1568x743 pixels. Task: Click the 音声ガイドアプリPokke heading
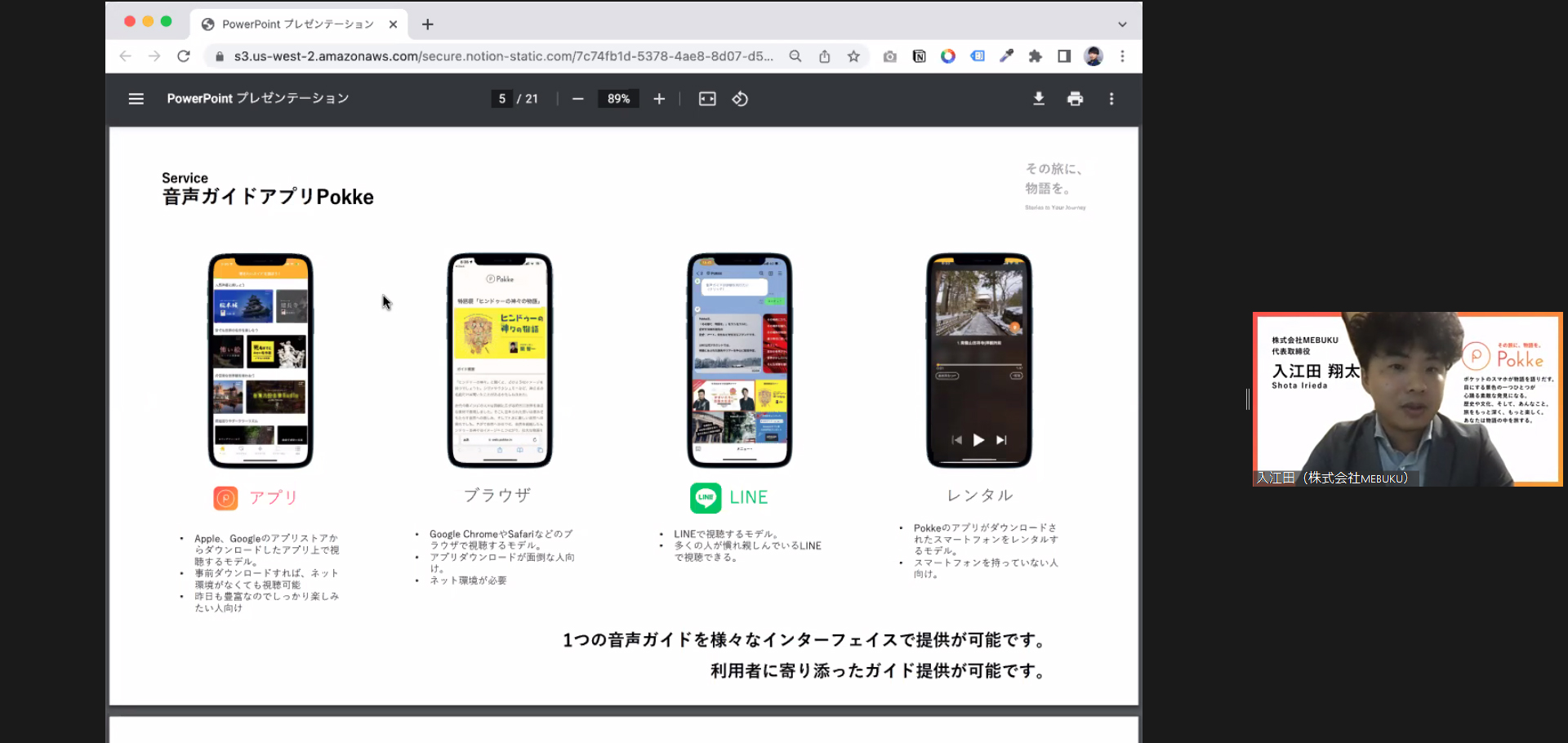click(268, 197)
